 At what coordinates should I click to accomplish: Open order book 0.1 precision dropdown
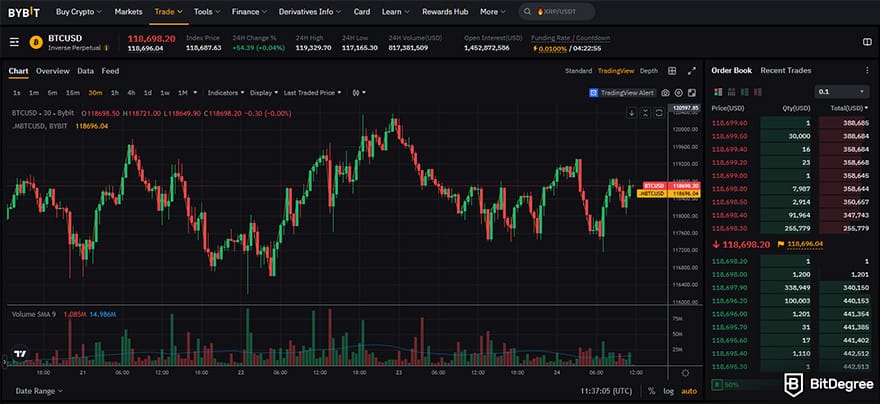[842, 91]
